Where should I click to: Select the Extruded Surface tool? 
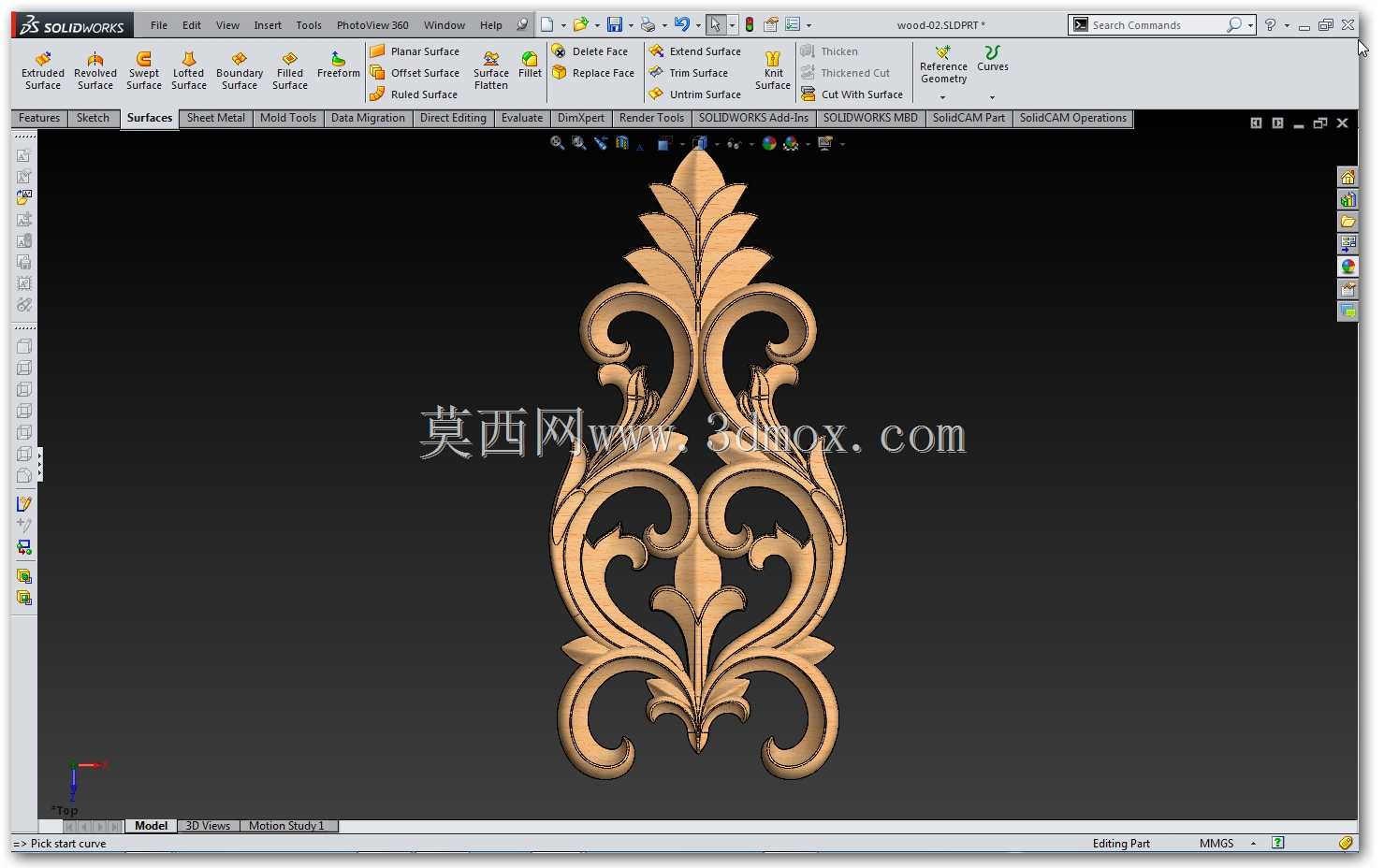pos(43,71)
